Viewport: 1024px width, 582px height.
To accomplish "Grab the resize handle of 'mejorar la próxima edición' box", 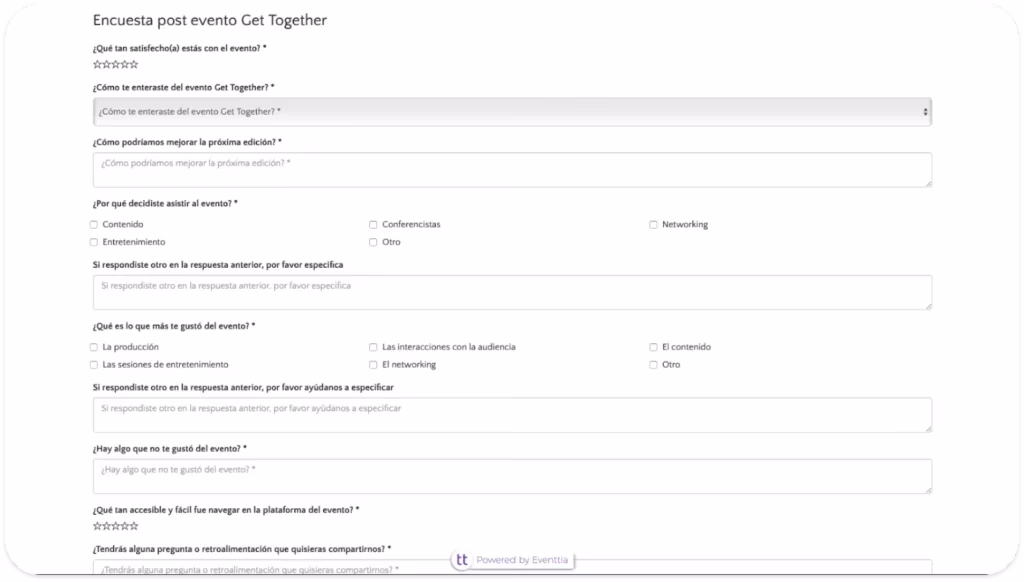I will click(928, 184).
